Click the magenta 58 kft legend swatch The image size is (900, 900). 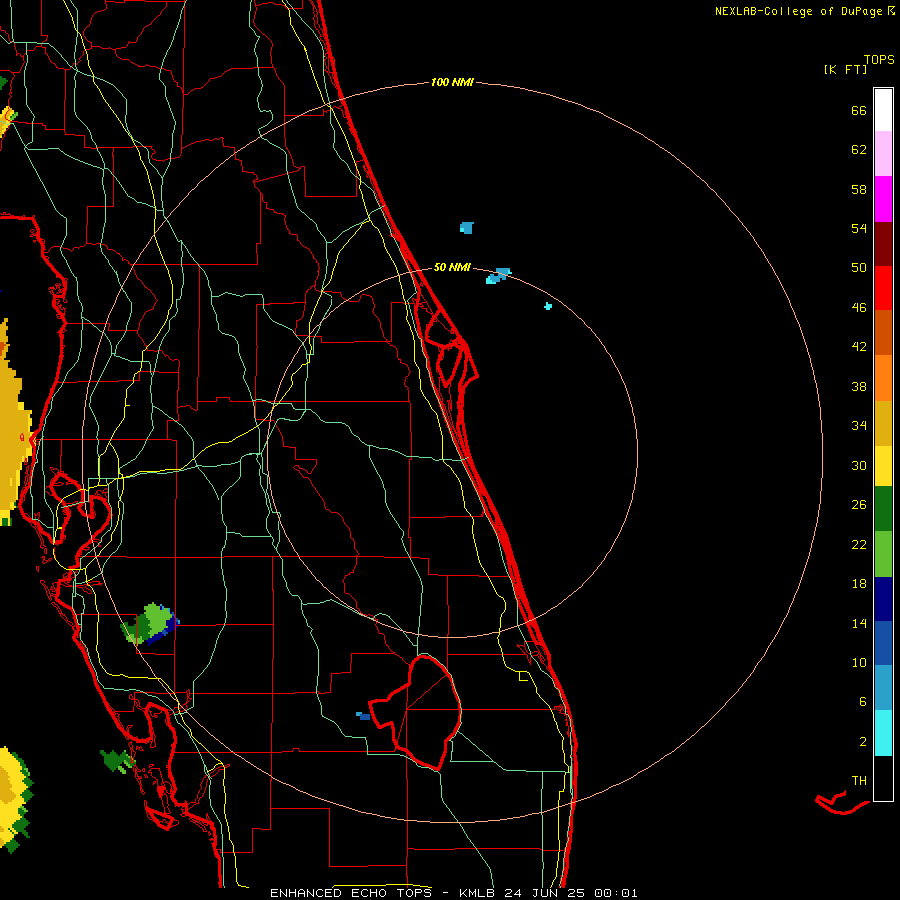coord(883,199)
